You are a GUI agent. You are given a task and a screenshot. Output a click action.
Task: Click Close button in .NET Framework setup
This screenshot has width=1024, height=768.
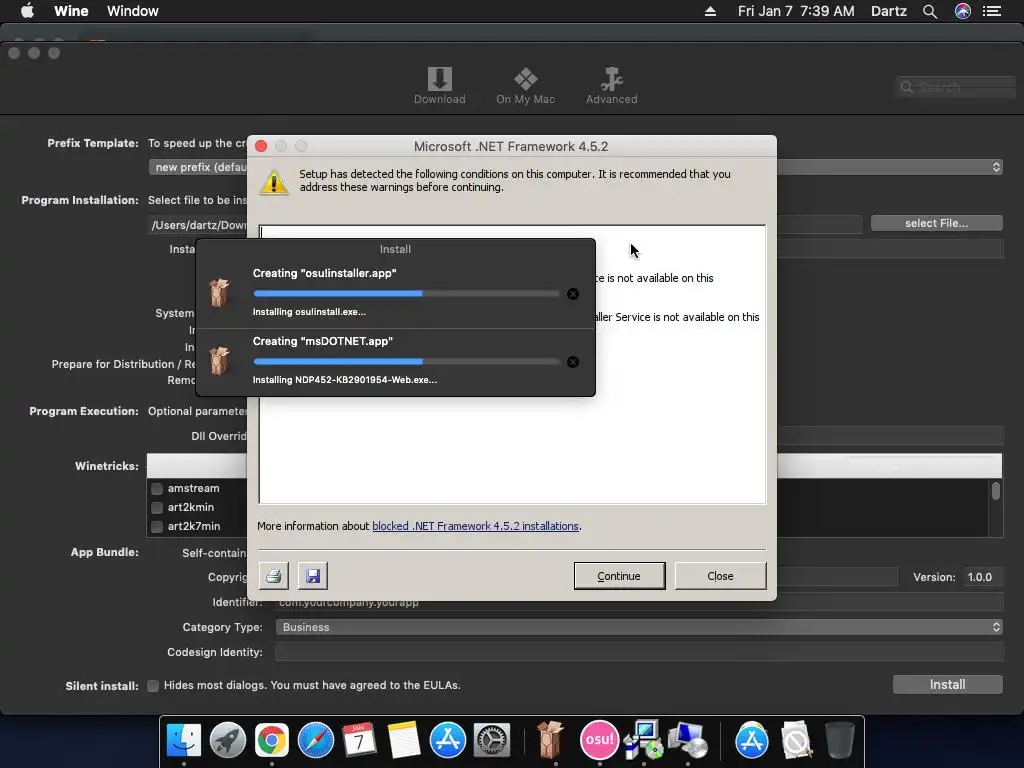point(720,576)
